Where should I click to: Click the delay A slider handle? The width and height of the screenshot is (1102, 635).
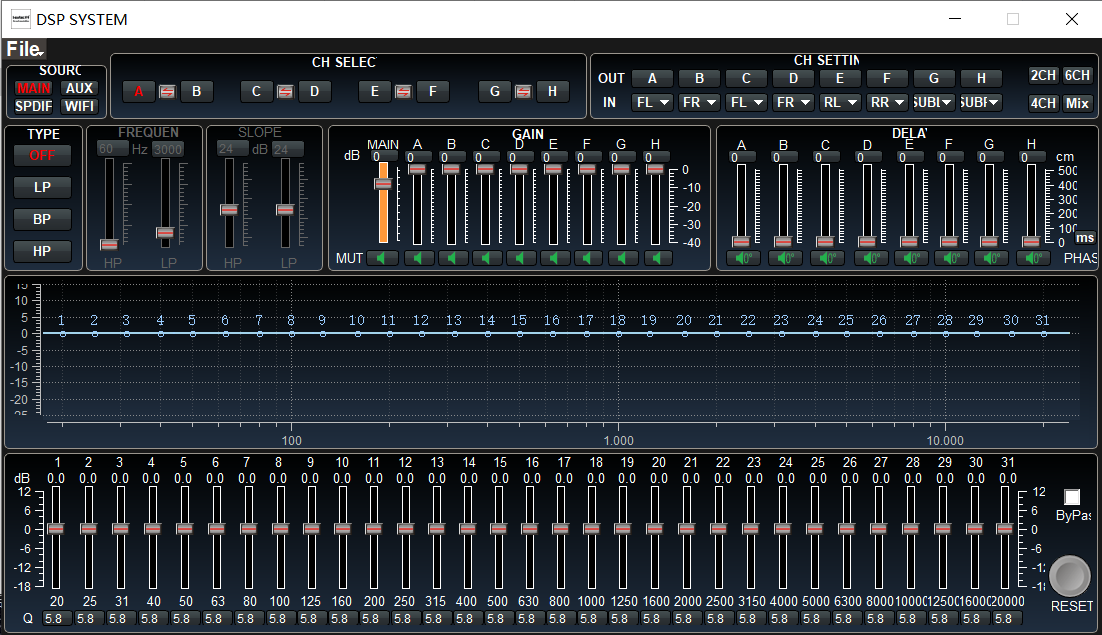click(x=741, y=242)
